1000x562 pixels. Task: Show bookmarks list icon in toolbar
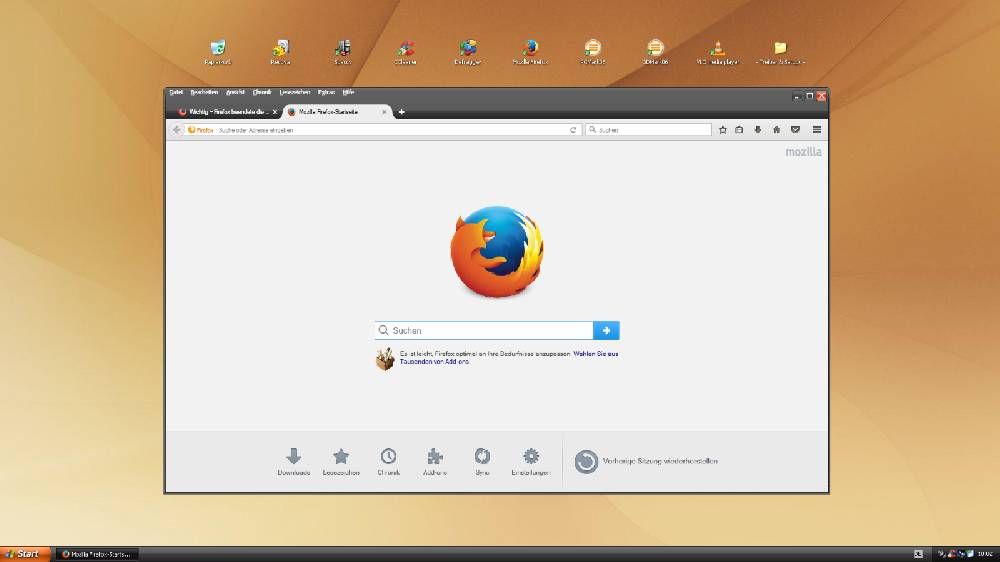(739, 129)
